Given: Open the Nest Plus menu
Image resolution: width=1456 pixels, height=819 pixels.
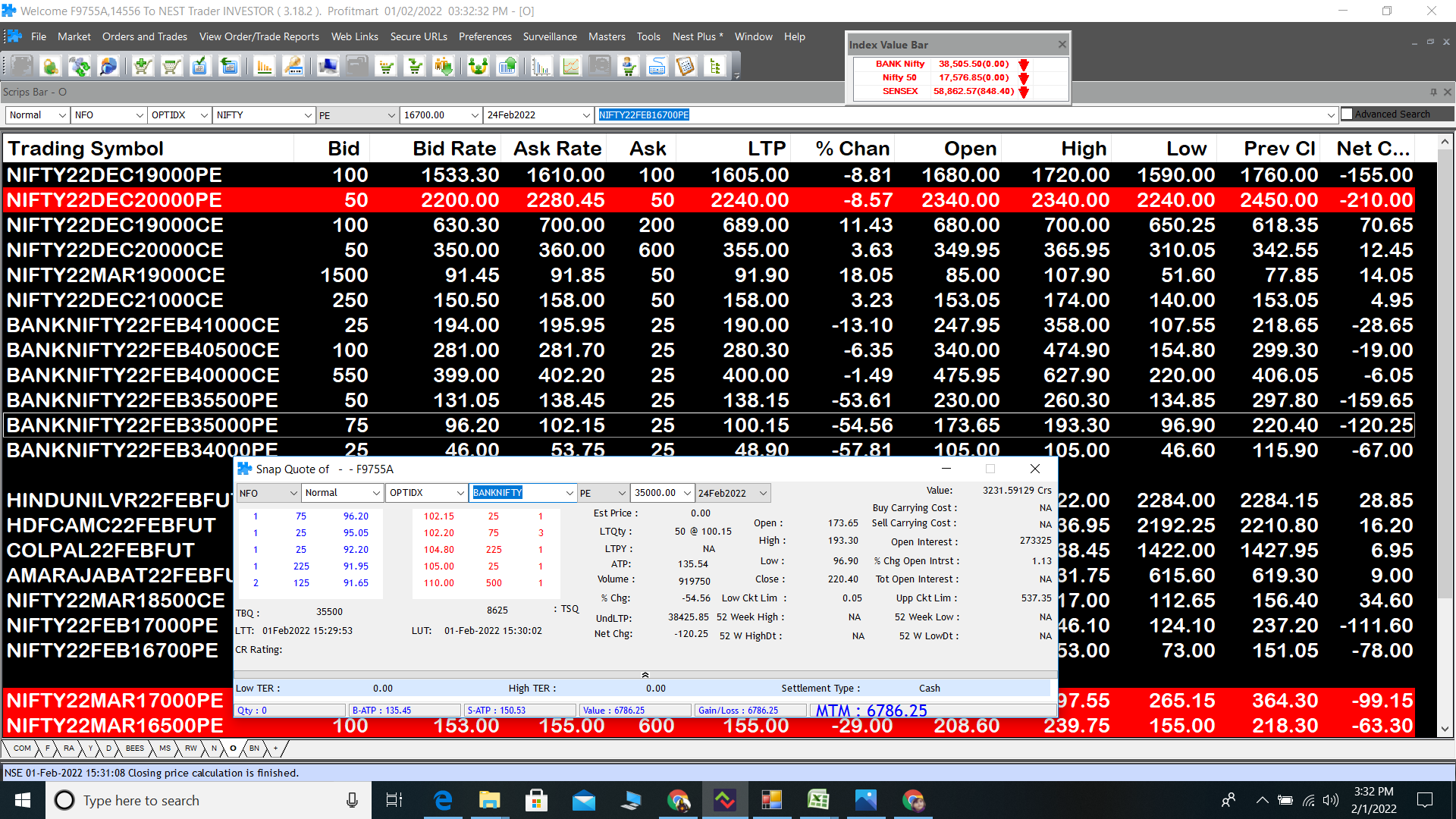Looking at the screenshot, I should (x=698, y=36).
